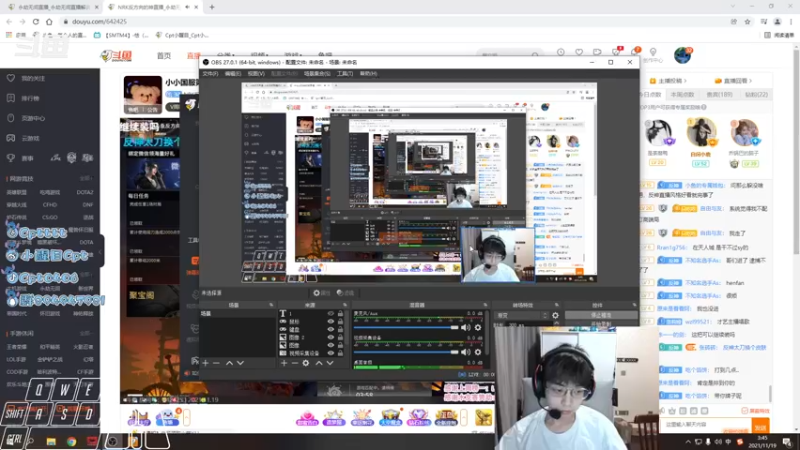Reload the Douyu page in Chrome
This screenshot has width=800, height=450.
tap(36, 21)
